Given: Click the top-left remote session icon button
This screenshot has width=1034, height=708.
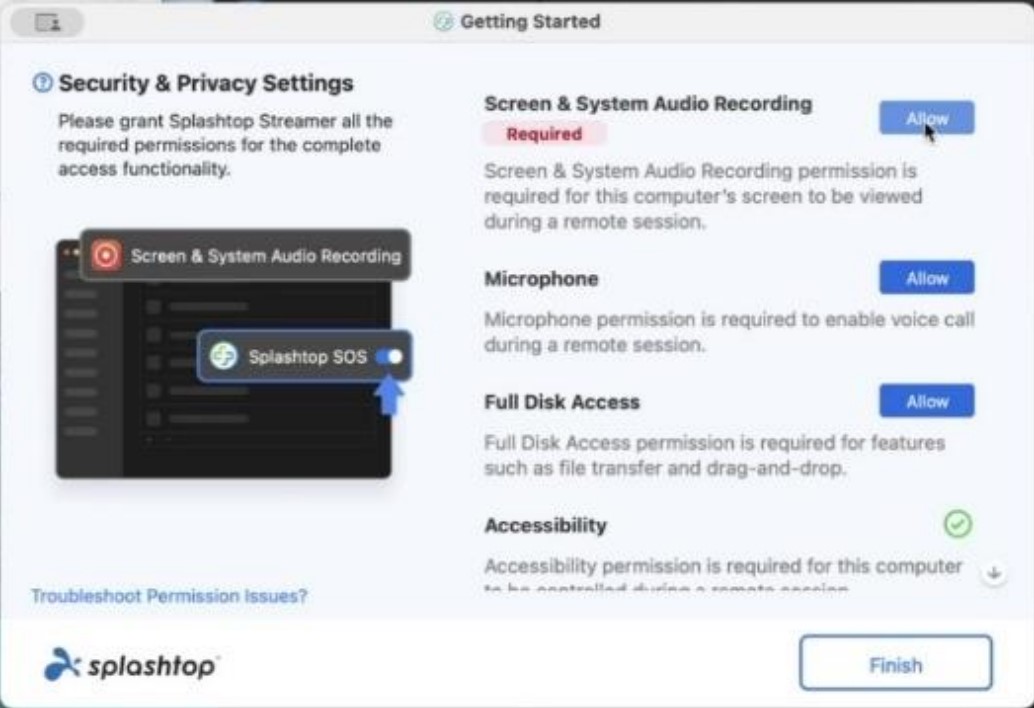Looking at the screenshot, I should (x=47, y=22).
